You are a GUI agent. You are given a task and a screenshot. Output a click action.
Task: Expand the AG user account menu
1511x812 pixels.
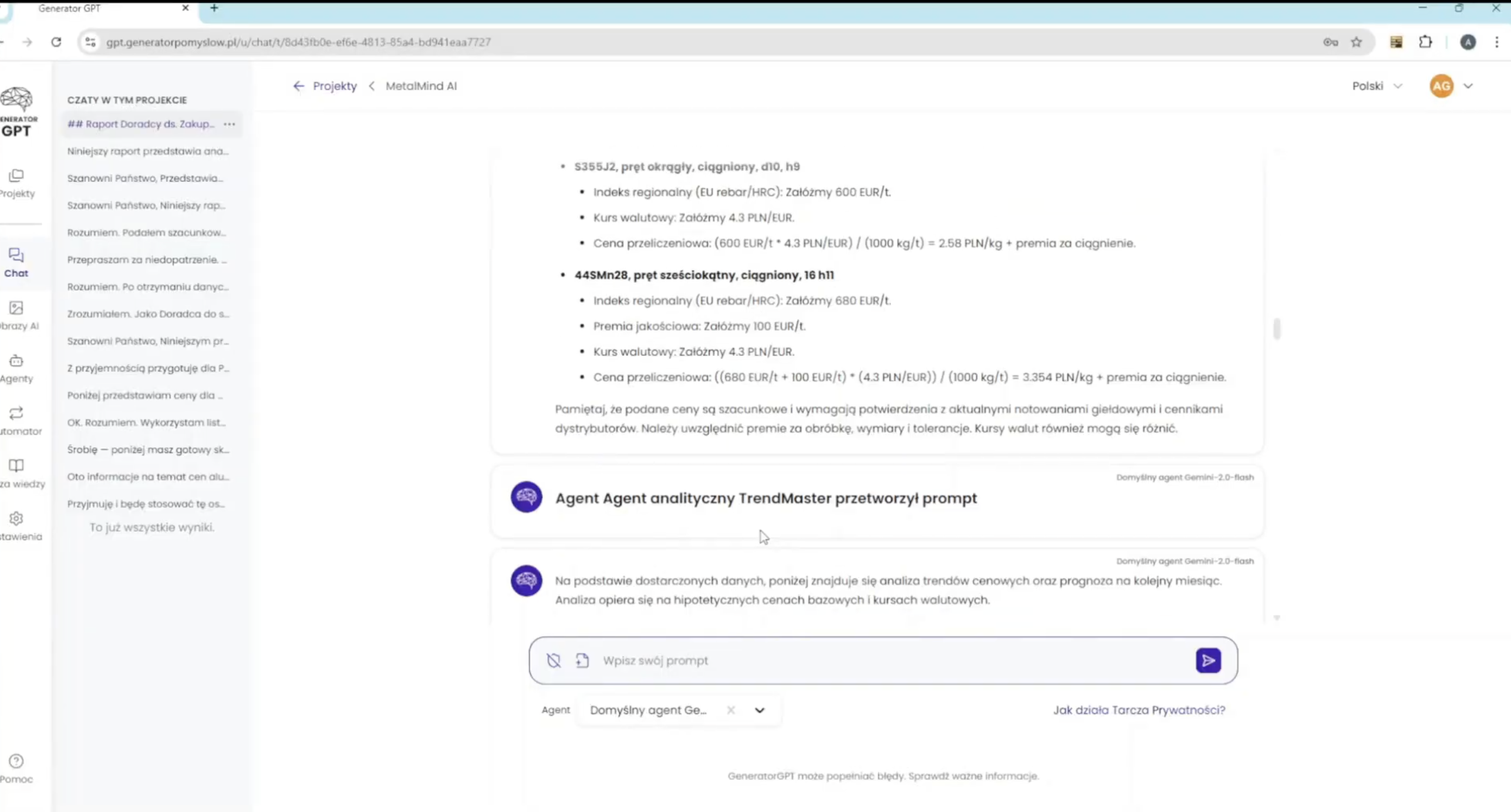tap(1468, 86)
